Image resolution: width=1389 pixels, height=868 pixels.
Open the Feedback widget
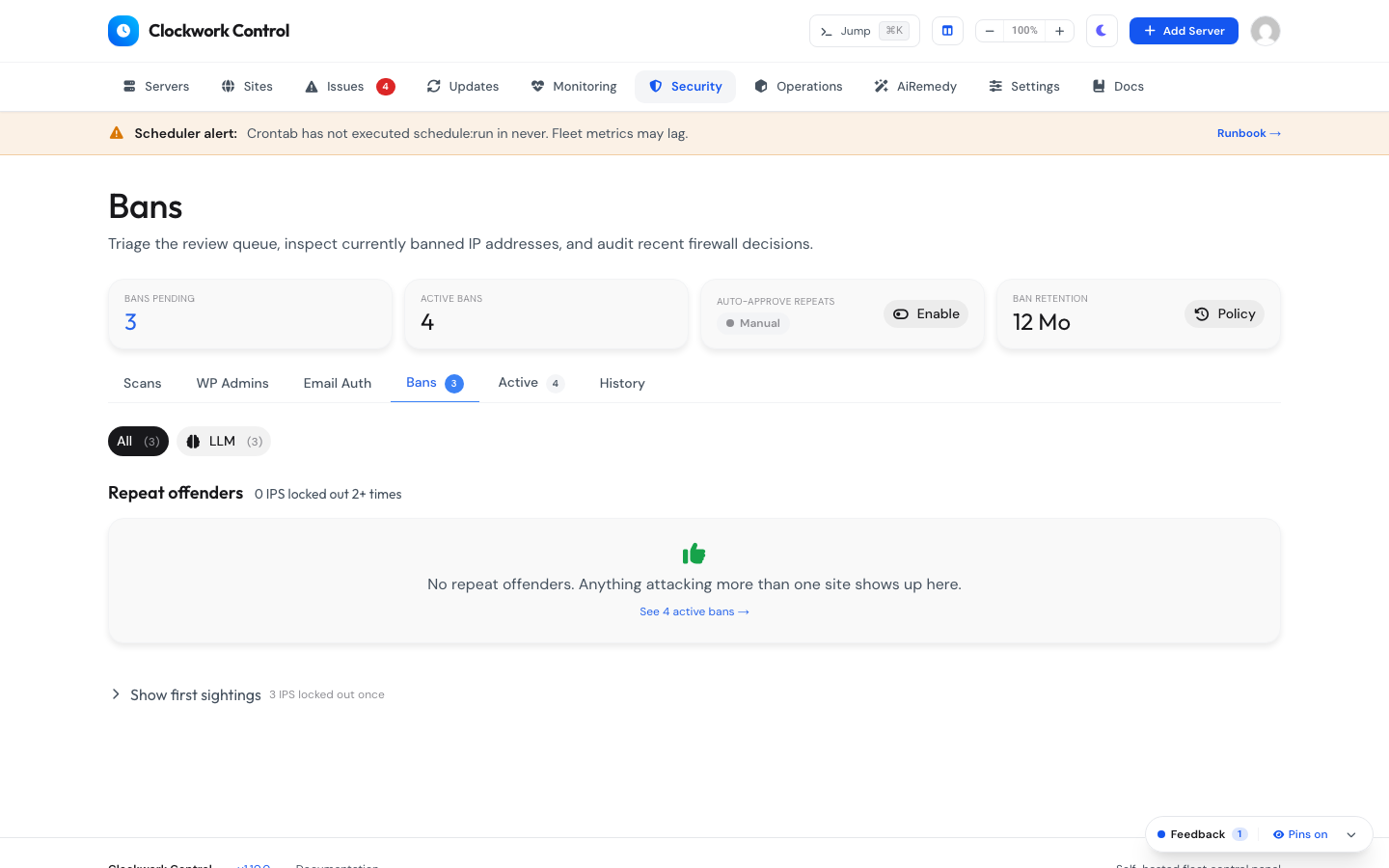[1202, 835]
